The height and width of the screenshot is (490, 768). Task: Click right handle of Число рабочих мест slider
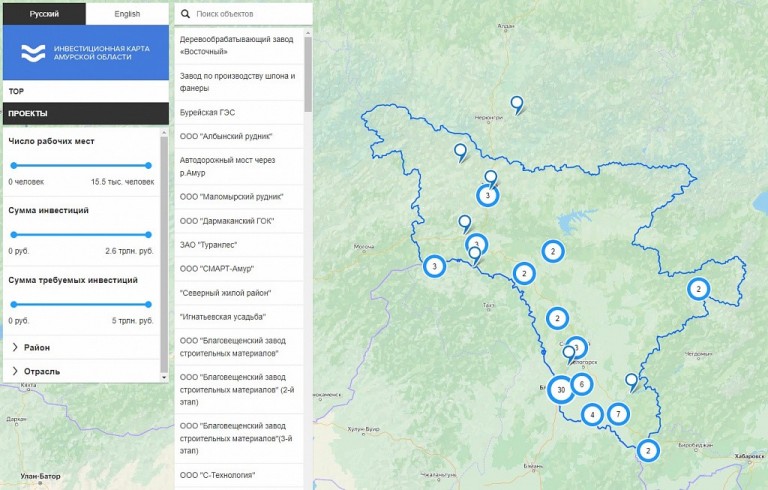click(148, 165)
